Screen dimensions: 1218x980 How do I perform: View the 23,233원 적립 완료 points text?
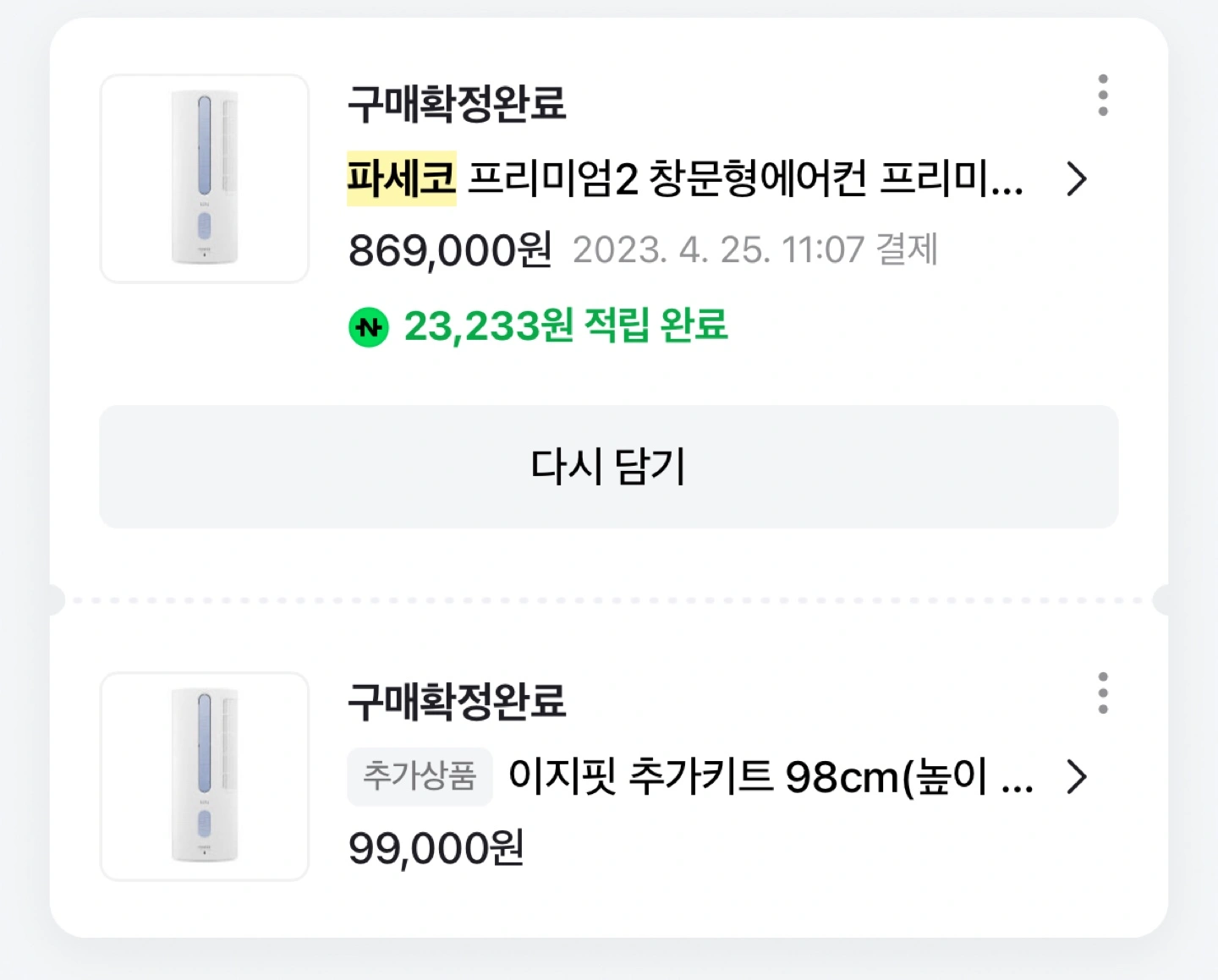click(x=566, y=326)
